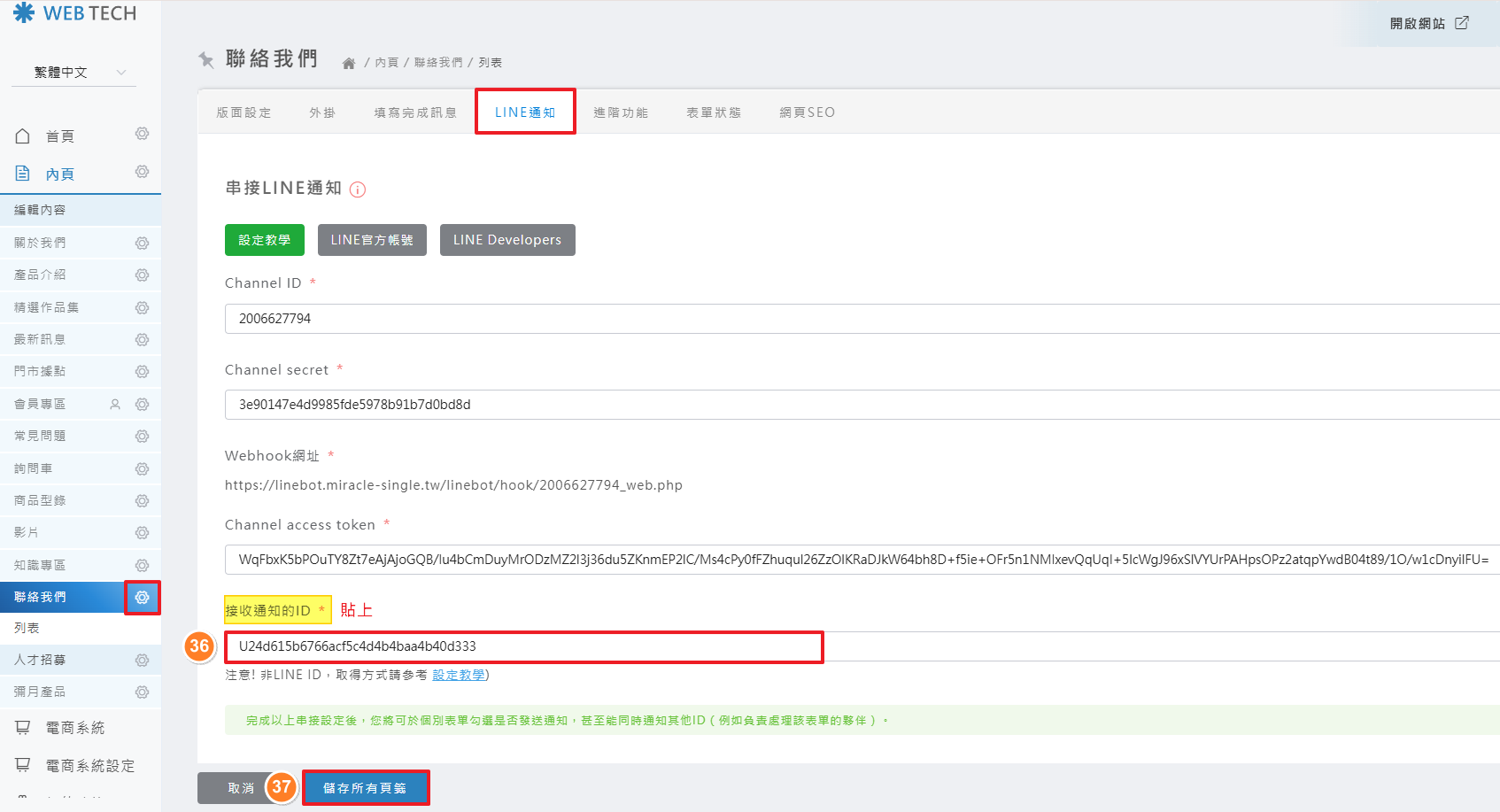The width and height of the screenshot is (1500, 812).
Task: Expand the 內頁 sidebar section
Action: click(60, 174)
